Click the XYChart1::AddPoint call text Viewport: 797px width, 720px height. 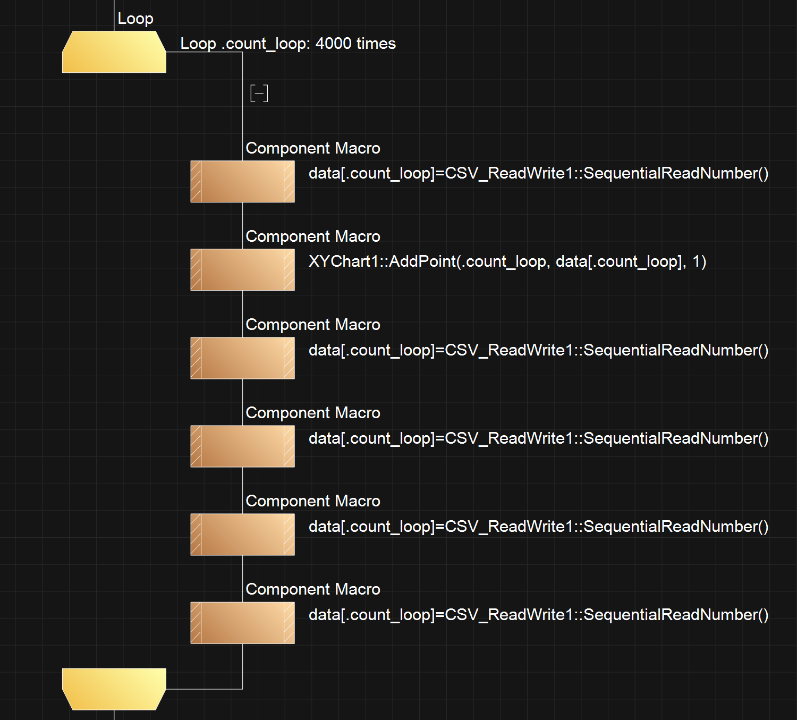pyautogui.click(x=507, y=262)
